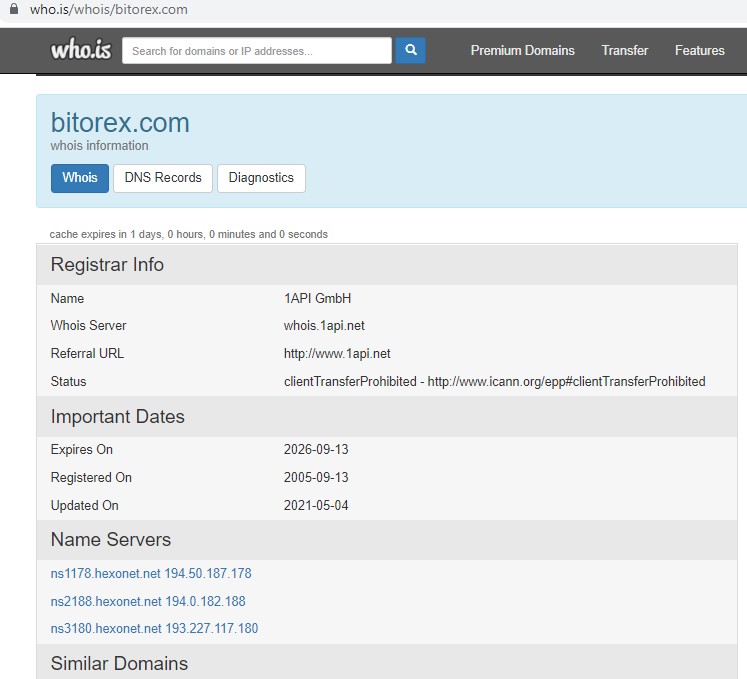
Task: Open the Features navigation link
Action: (x=699, y=51)
